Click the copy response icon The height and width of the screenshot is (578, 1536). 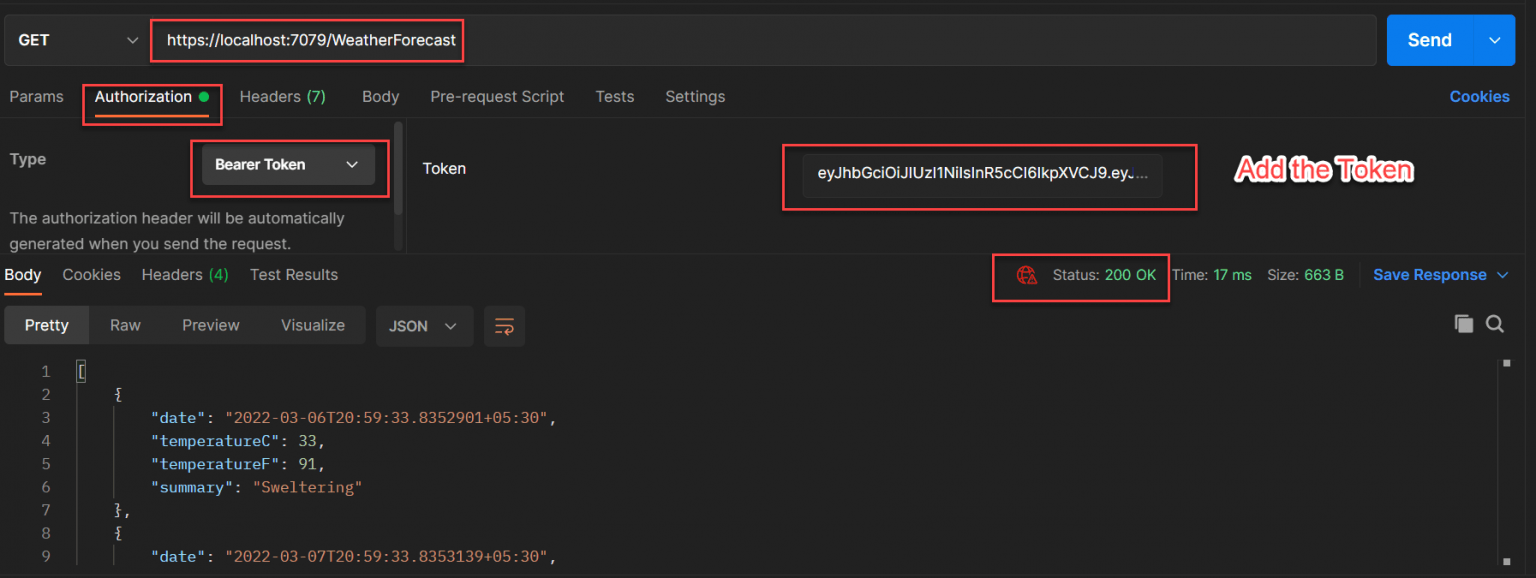pyautogui.click(x=1463, y=323)
